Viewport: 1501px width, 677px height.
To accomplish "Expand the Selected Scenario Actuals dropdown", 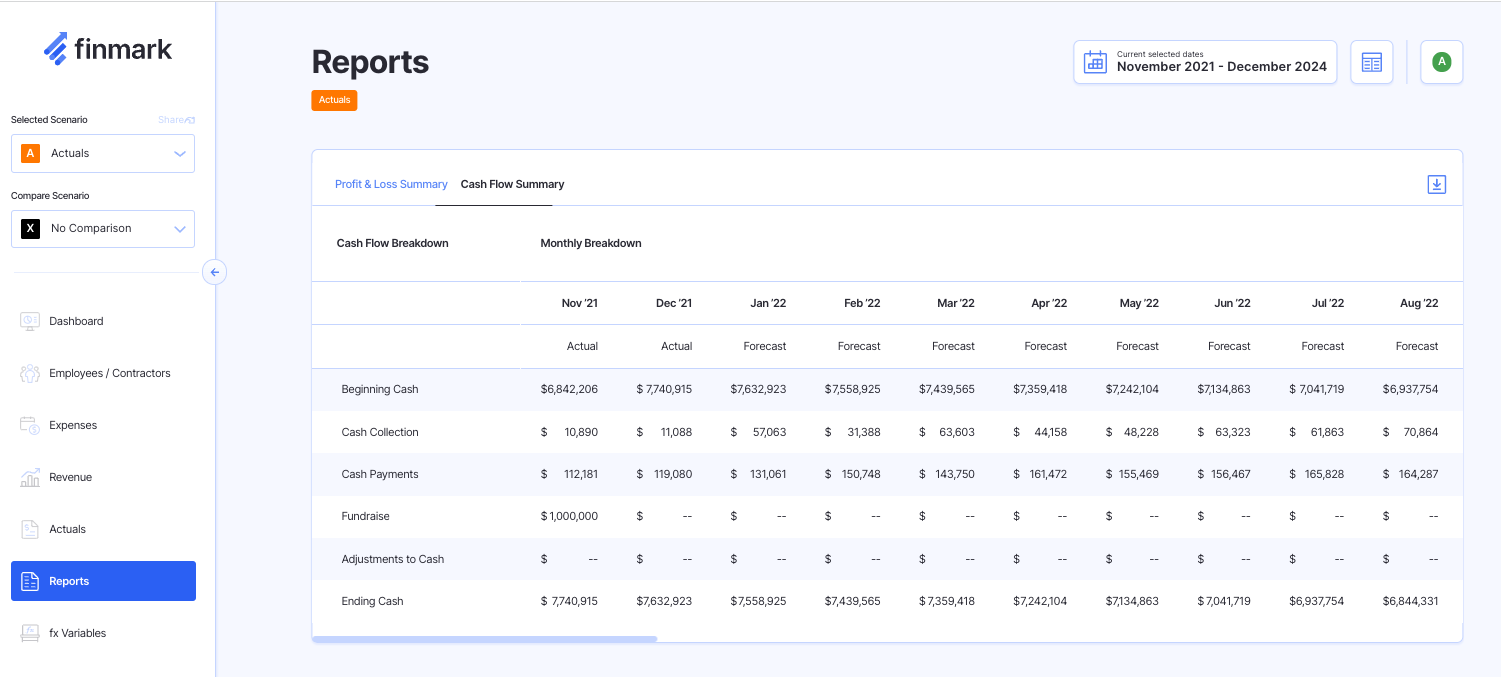I will pos(103,154).
